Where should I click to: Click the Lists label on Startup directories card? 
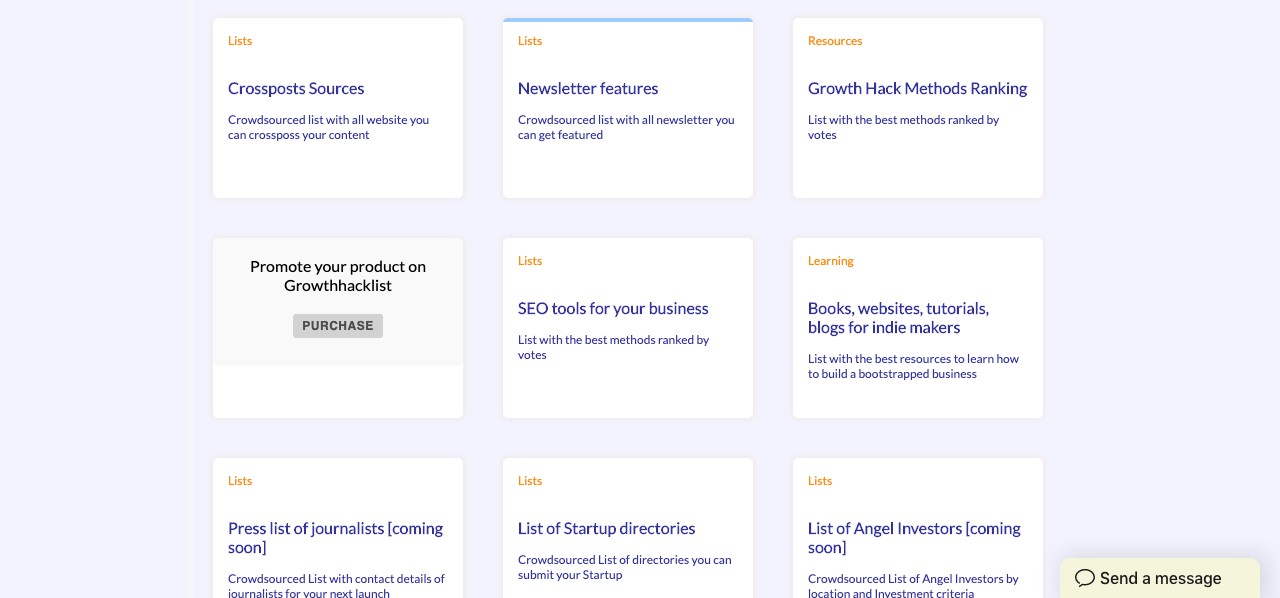[x=530, y=480]
